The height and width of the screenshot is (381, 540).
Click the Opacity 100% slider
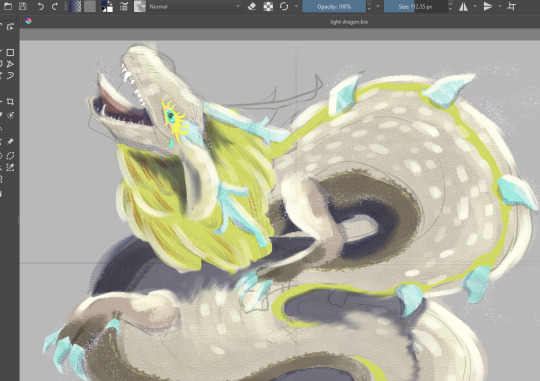click(x=334, y=6)
